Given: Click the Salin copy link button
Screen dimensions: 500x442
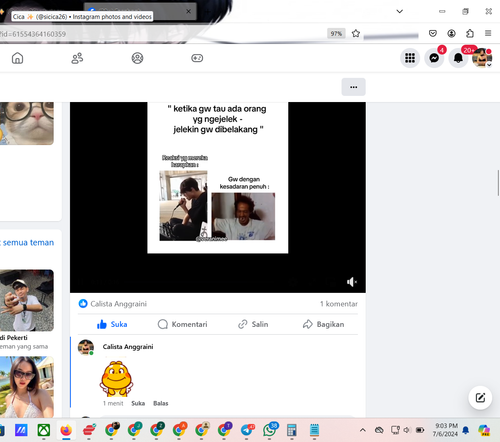Looking at the screenshot, I should click(x=253, y=324).
